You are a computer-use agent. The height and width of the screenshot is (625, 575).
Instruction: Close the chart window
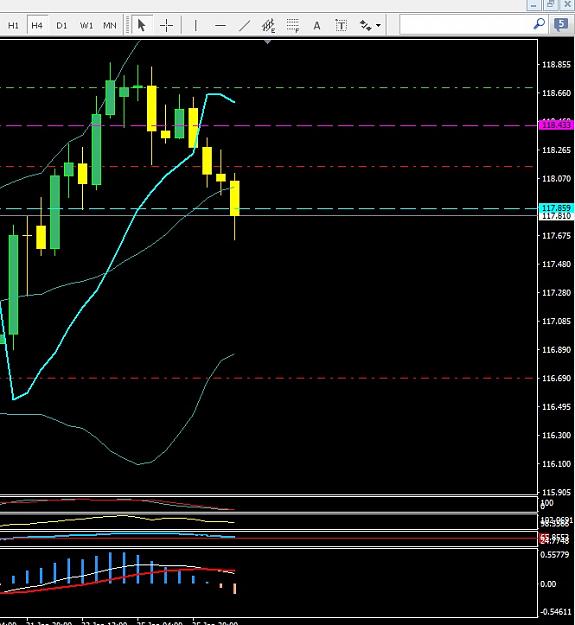coord(567,5)
